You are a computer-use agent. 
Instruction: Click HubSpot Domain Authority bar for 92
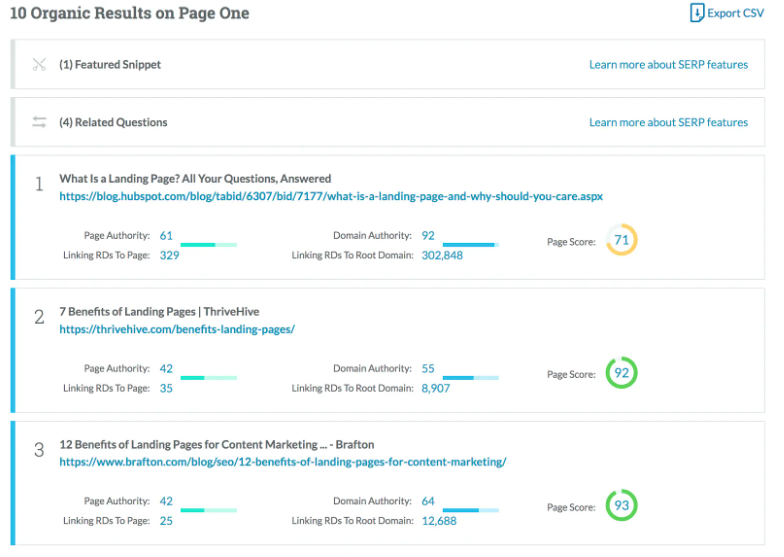coord(470,244)
